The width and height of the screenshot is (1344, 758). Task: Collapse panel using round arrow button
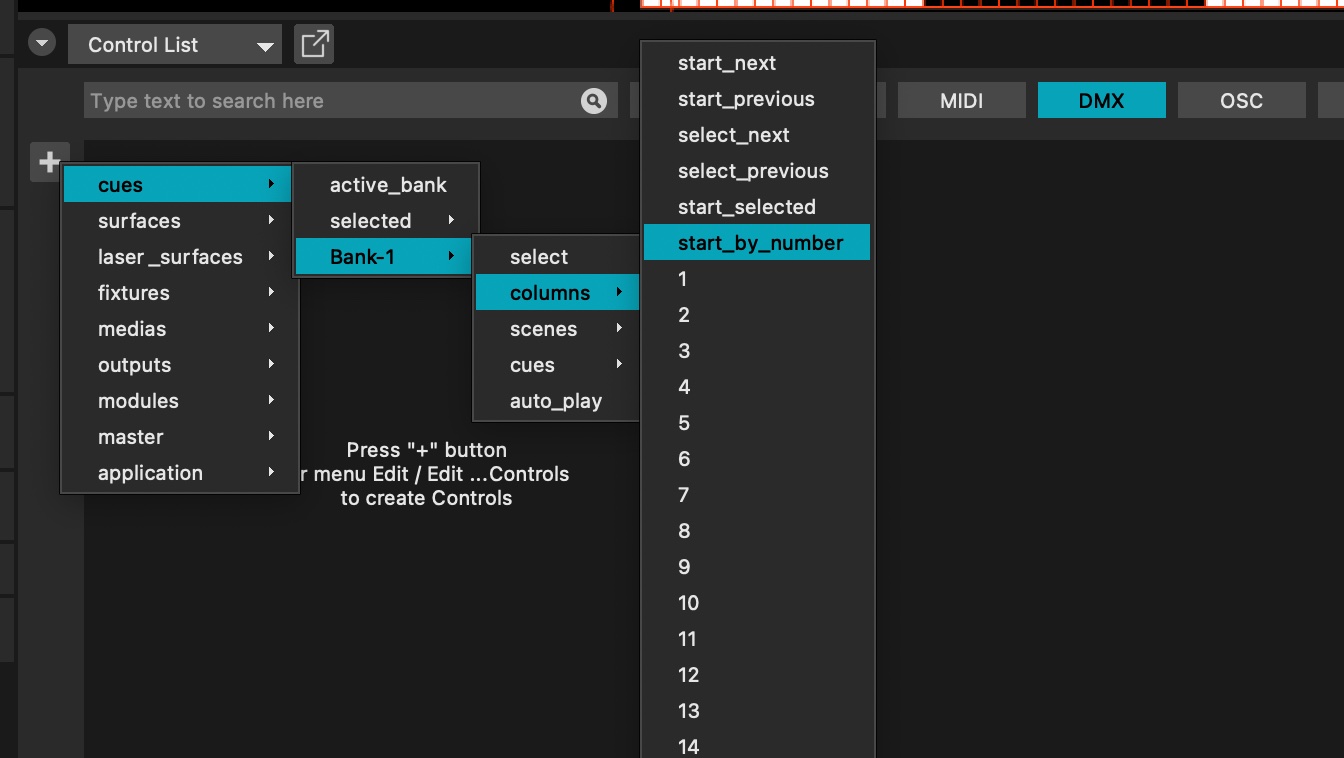pos(42,44)
